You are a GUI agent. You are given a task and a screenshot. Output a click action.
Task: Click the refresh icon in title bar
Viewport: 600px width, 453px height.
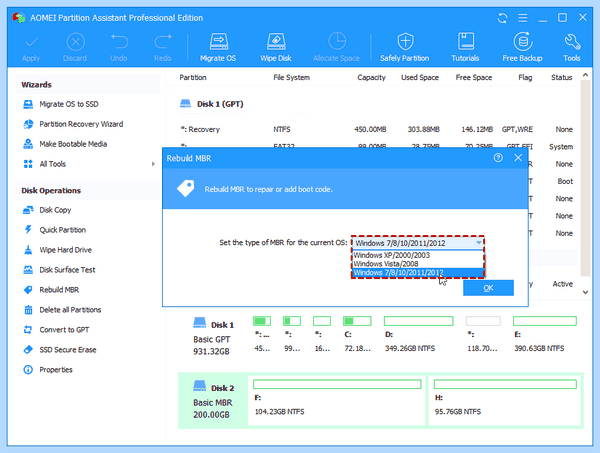(x=502, y=18)
